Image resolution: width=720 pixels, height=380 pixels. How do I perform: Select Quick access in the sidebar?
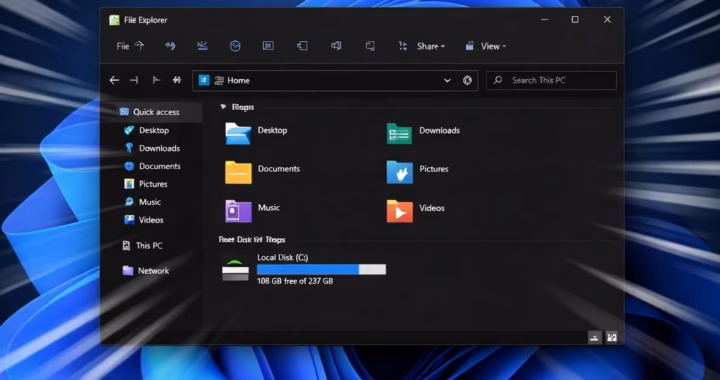pyautogui.click(x=150, y=112)
